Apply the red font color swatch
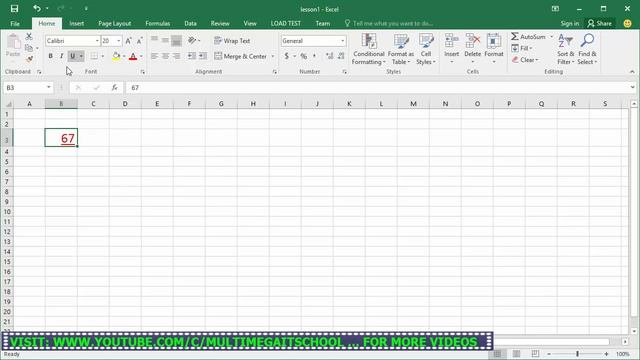The height and width of the screenshot is (360, 640). 133,56
